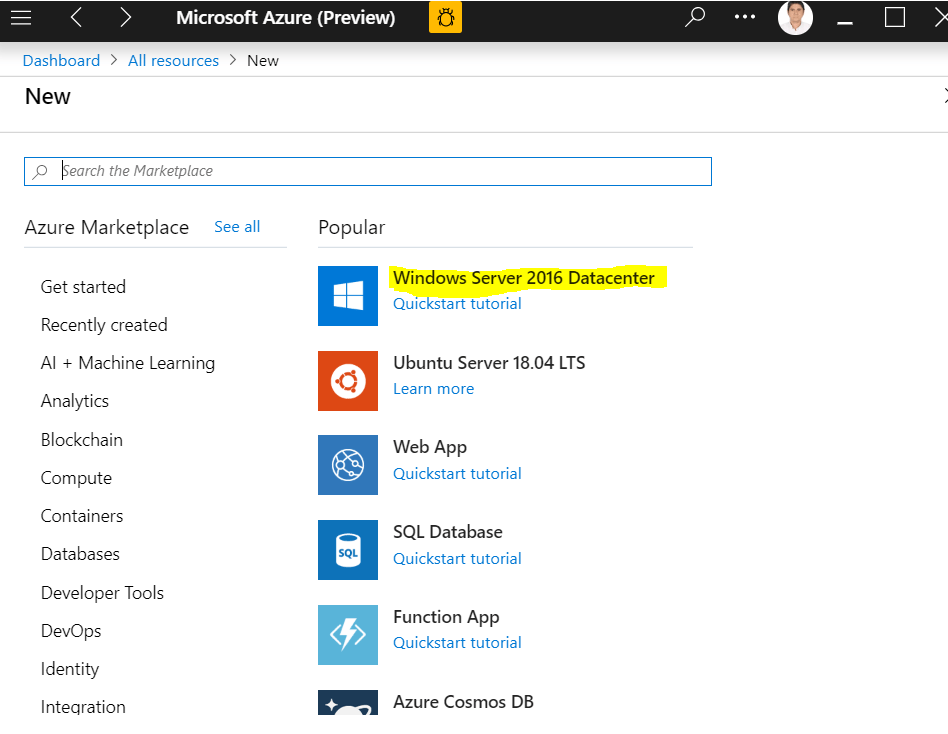
Task: Open the three-dot more options menu
Action: pyautogui.click(x=745, y=17)
